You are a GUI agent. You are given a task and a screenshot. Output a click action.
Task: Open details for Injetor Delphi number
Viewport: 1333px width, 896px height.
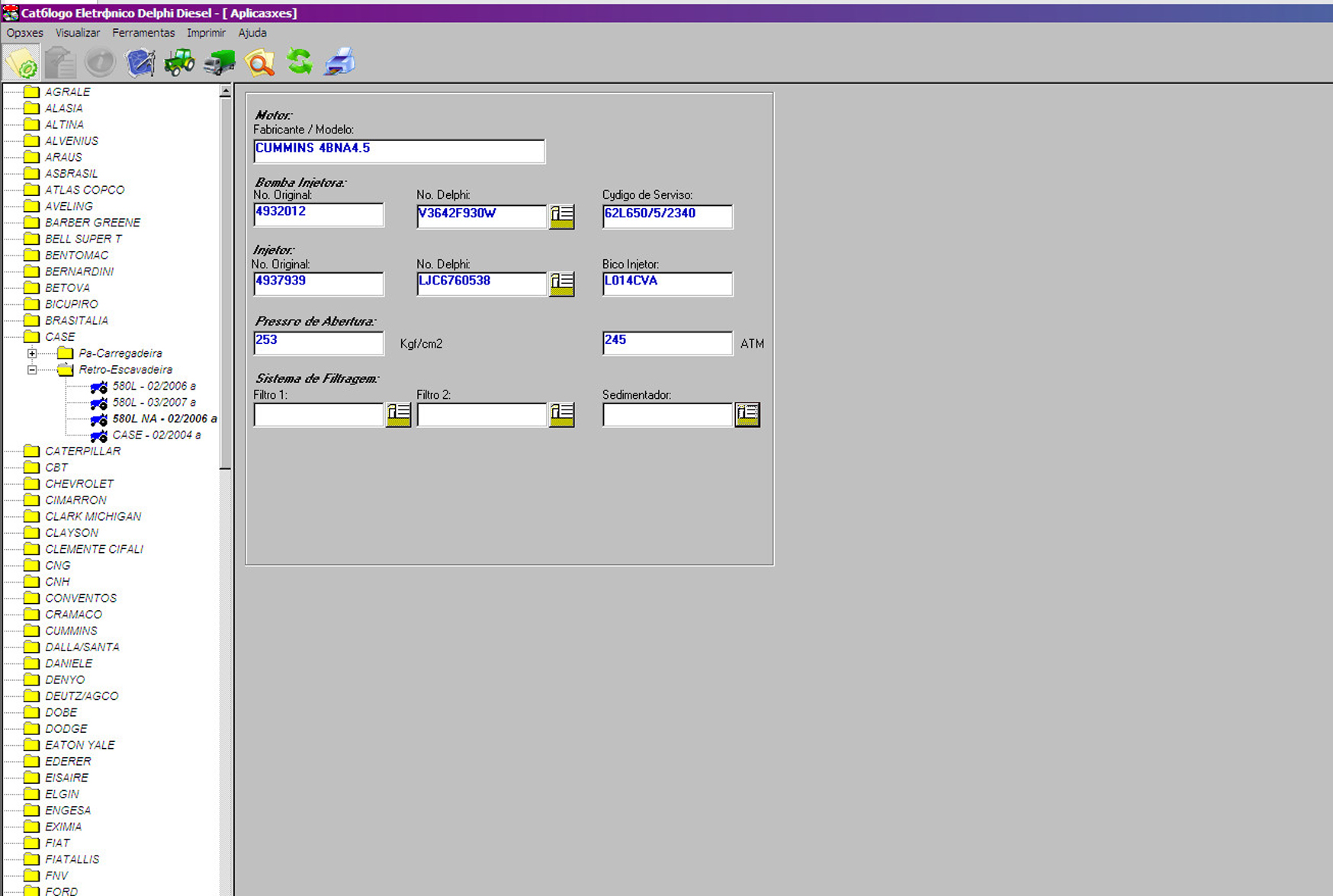562,284
